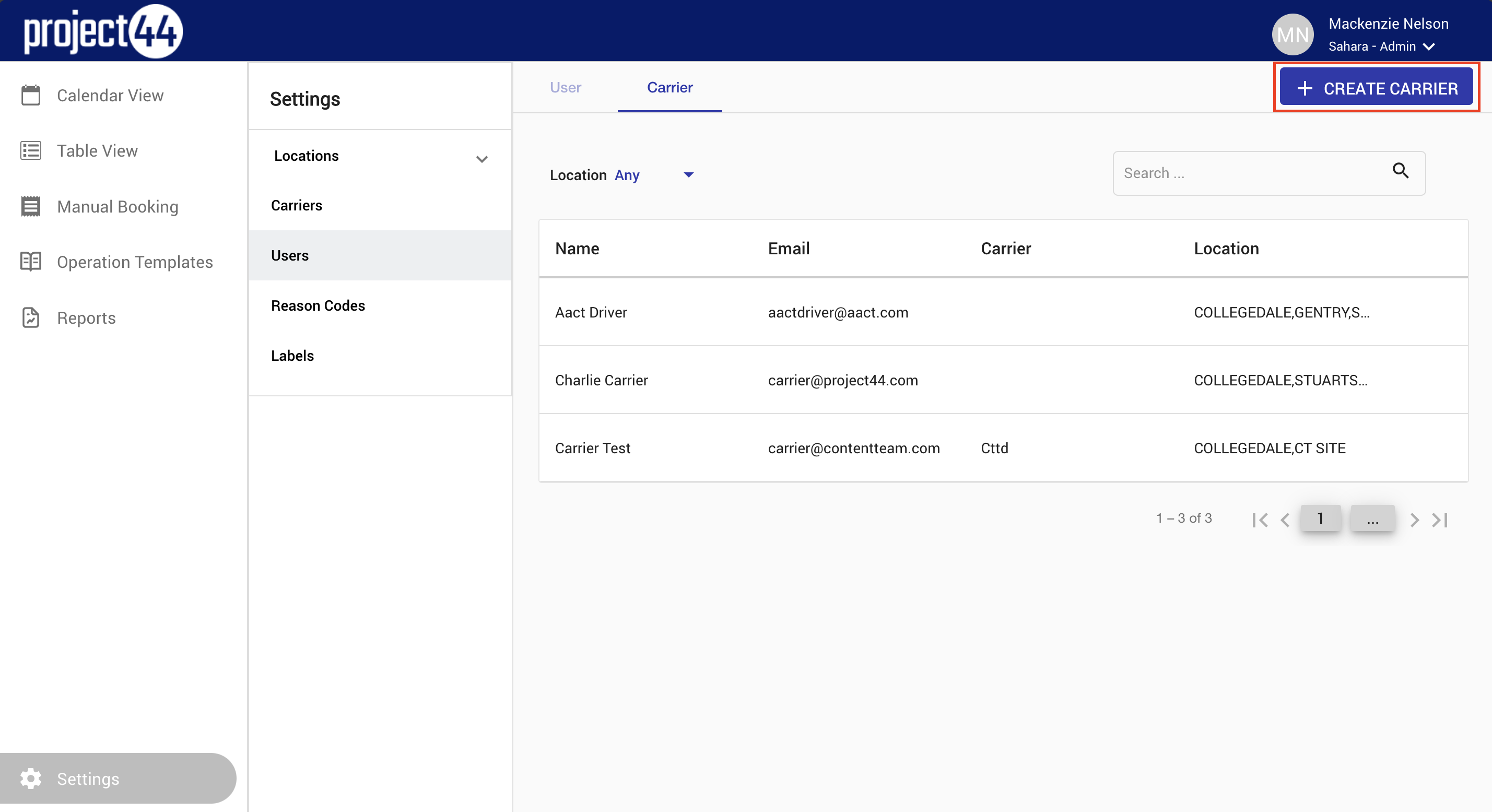Click the plus icon in Create Carrier
Screen dimensions: 1492x812
point(1305,89)
